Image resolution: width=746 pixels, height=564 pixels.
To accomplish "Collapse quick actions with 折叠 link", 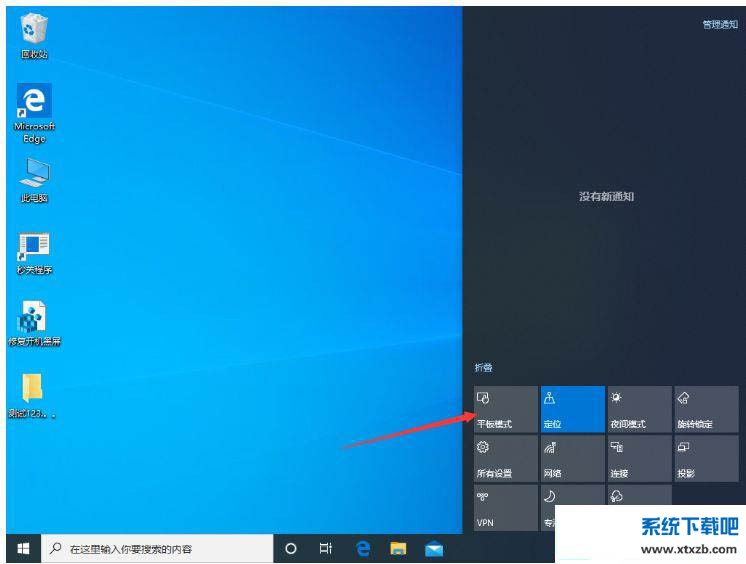I will (x=483, y=369).
